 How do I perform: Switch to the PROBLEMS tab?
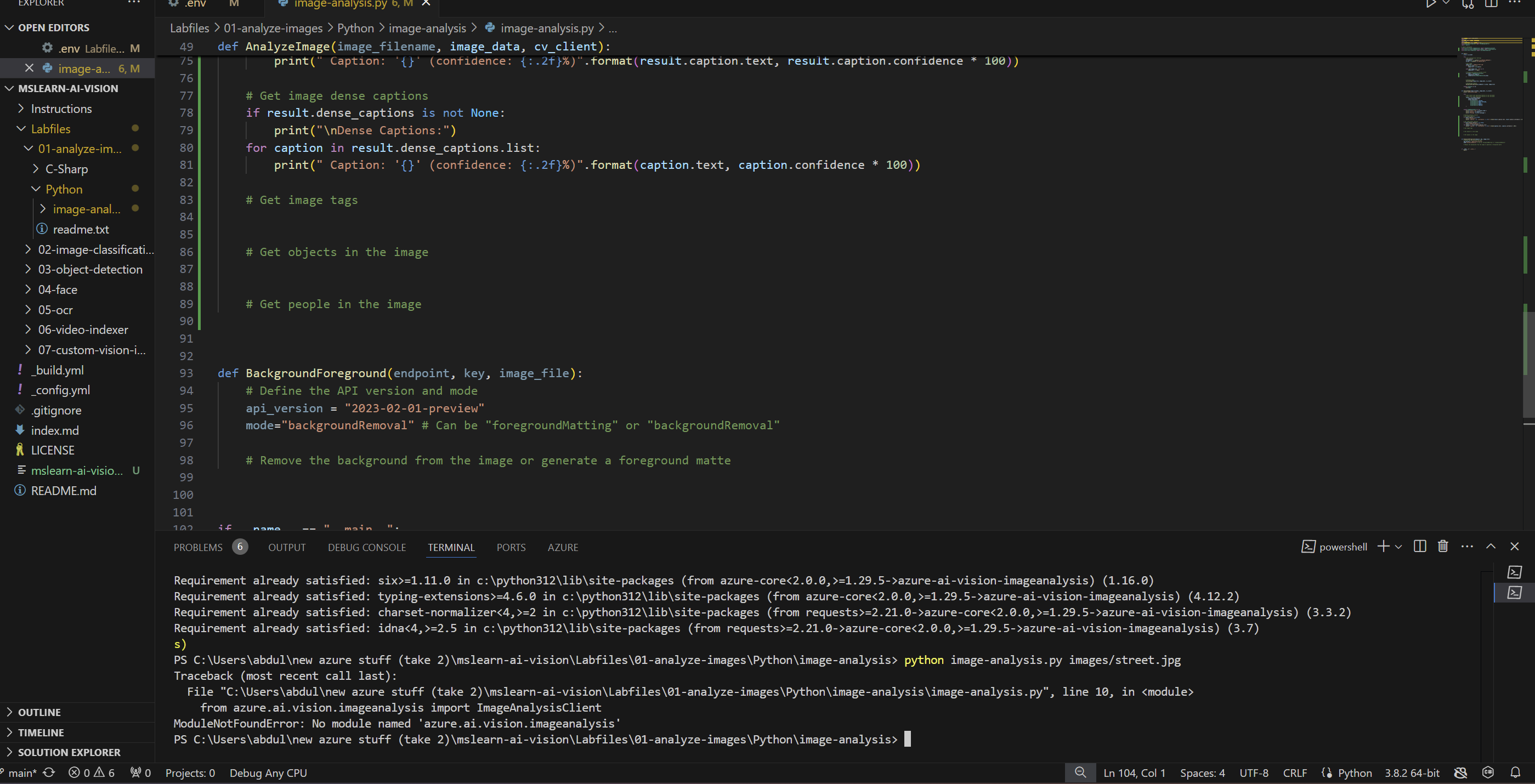coord(198,547)
